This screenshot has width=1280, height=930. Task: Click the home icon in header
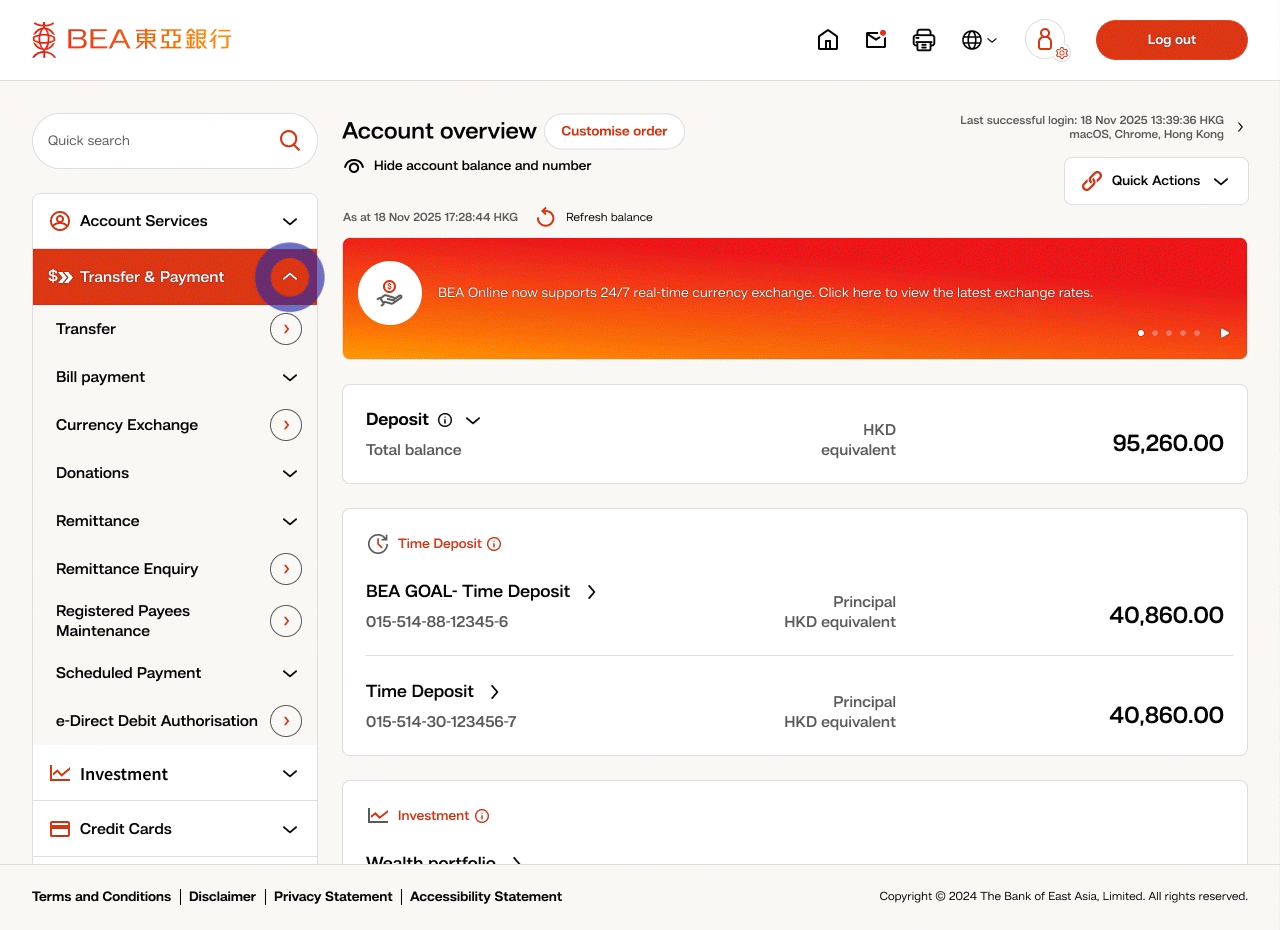(x=828, y=40)
